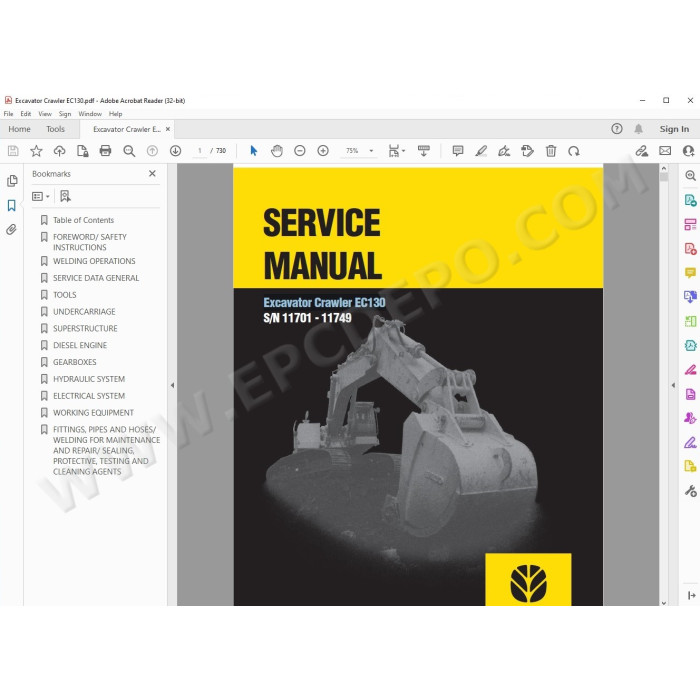Open the Help question mark icon
The height and width of the screenshot is (700, 700).
click(x=617, y=129)
